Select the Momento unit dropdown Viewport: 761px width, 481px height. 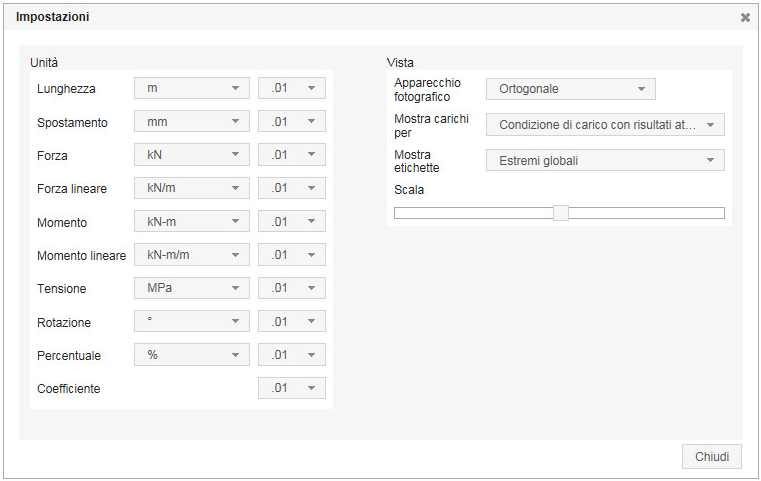192,222
